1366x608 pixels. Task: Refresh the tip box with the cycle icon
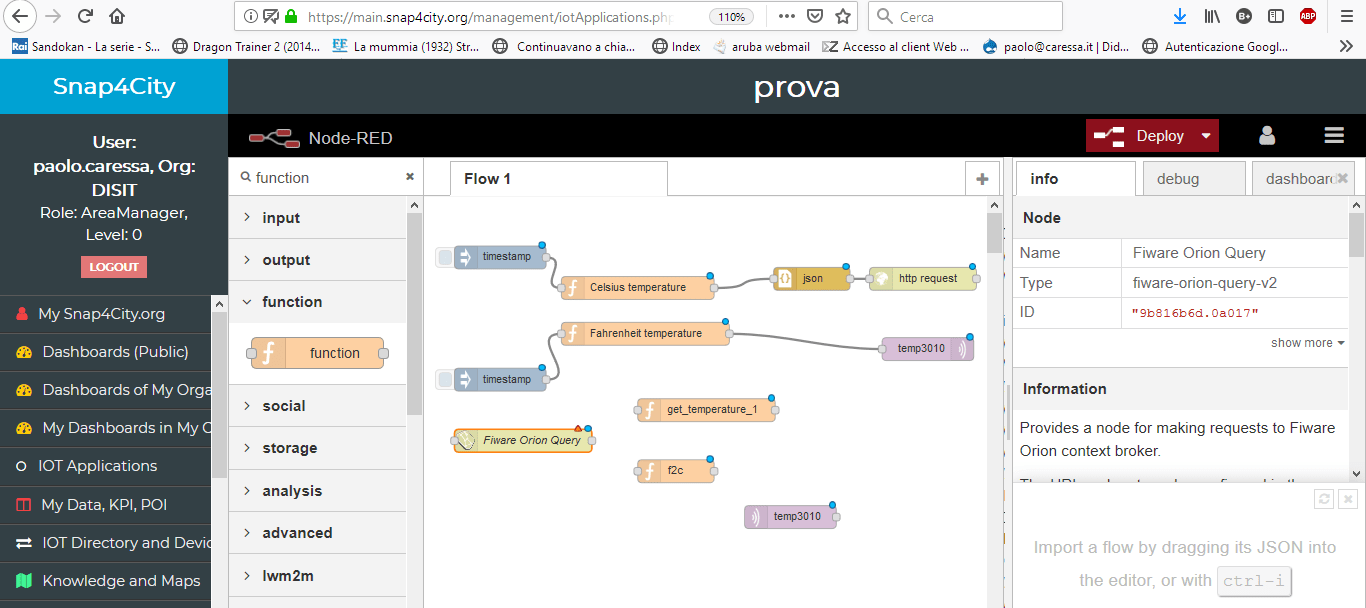coord(1325,499)
